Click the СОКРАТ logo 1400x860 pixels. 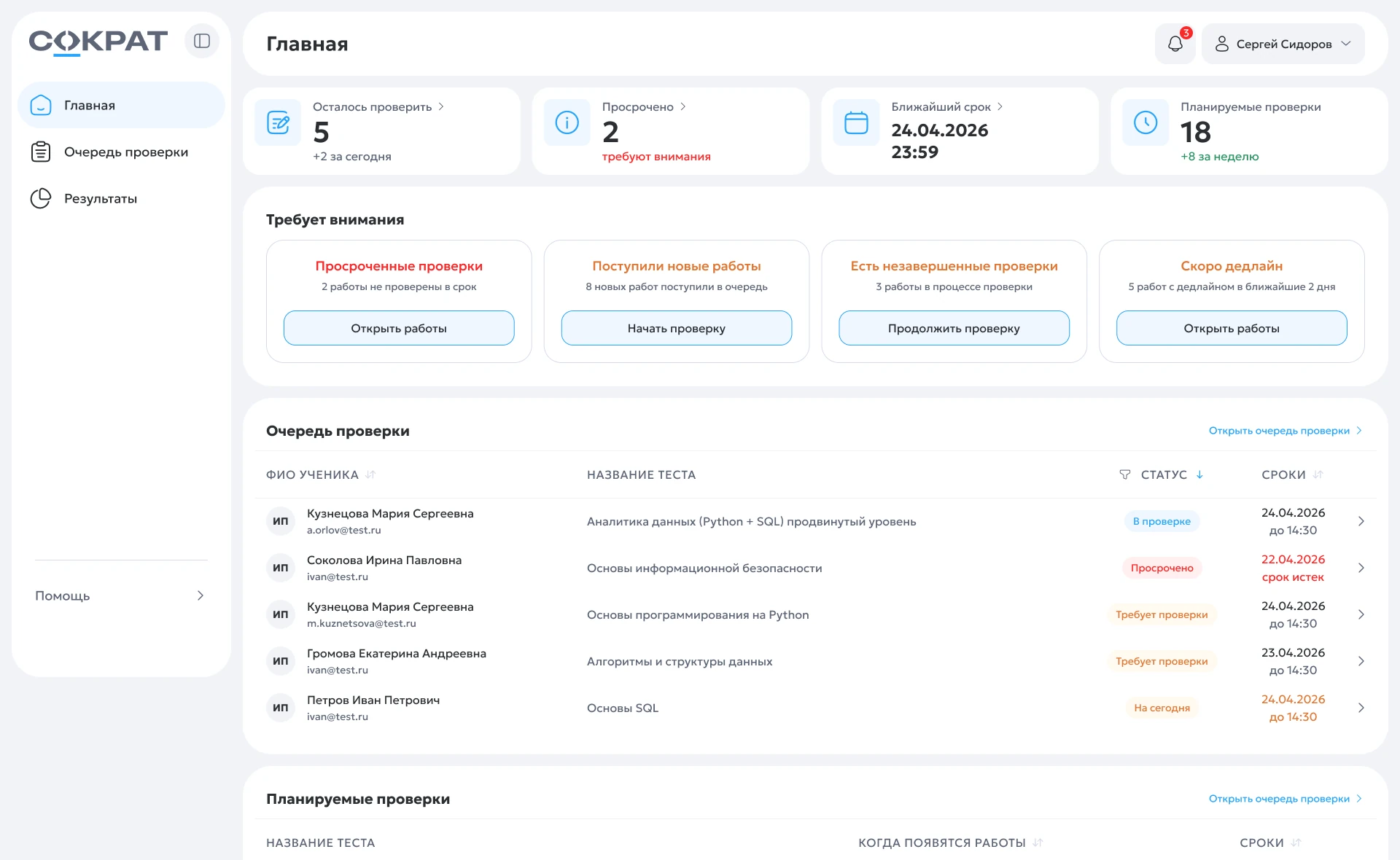click(x=98, y=42)
